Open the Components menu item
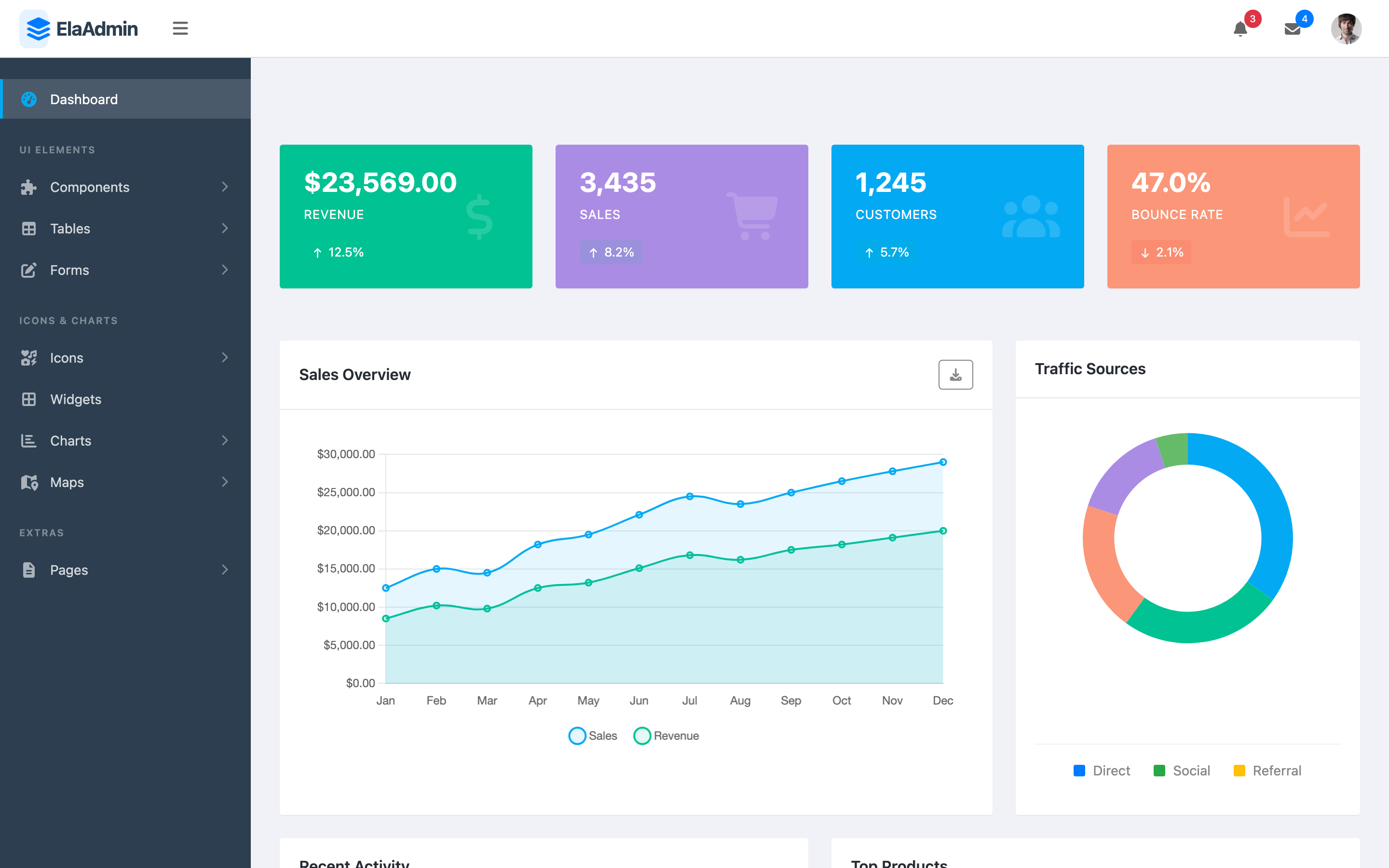 pos(125,187)
